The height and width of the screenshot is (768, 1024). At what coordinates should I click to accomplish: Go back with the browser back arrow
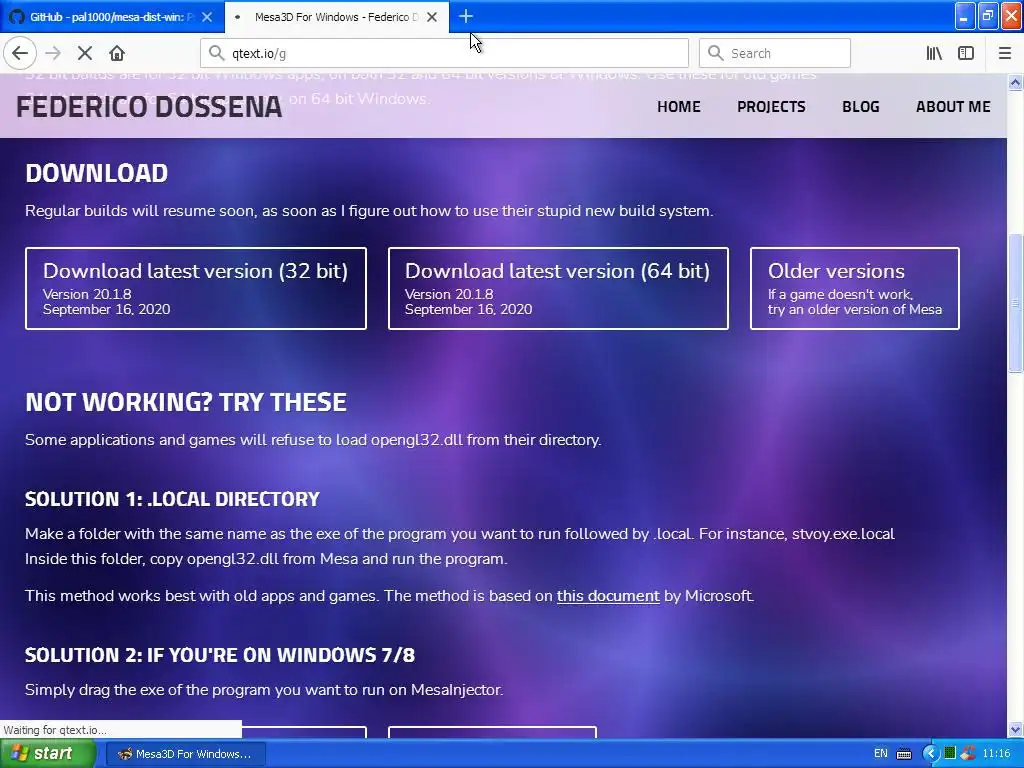coord(20,54)
